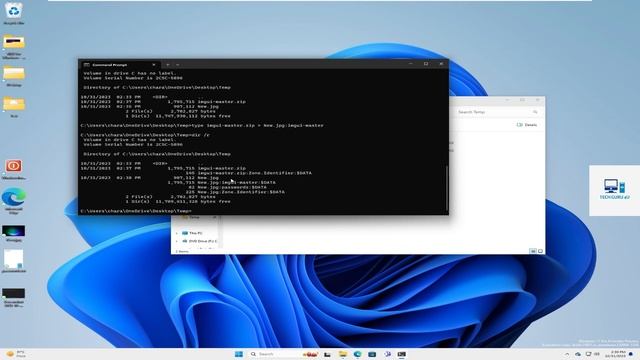Open Microsoft Edge from the taskbar

pos(358,354)
